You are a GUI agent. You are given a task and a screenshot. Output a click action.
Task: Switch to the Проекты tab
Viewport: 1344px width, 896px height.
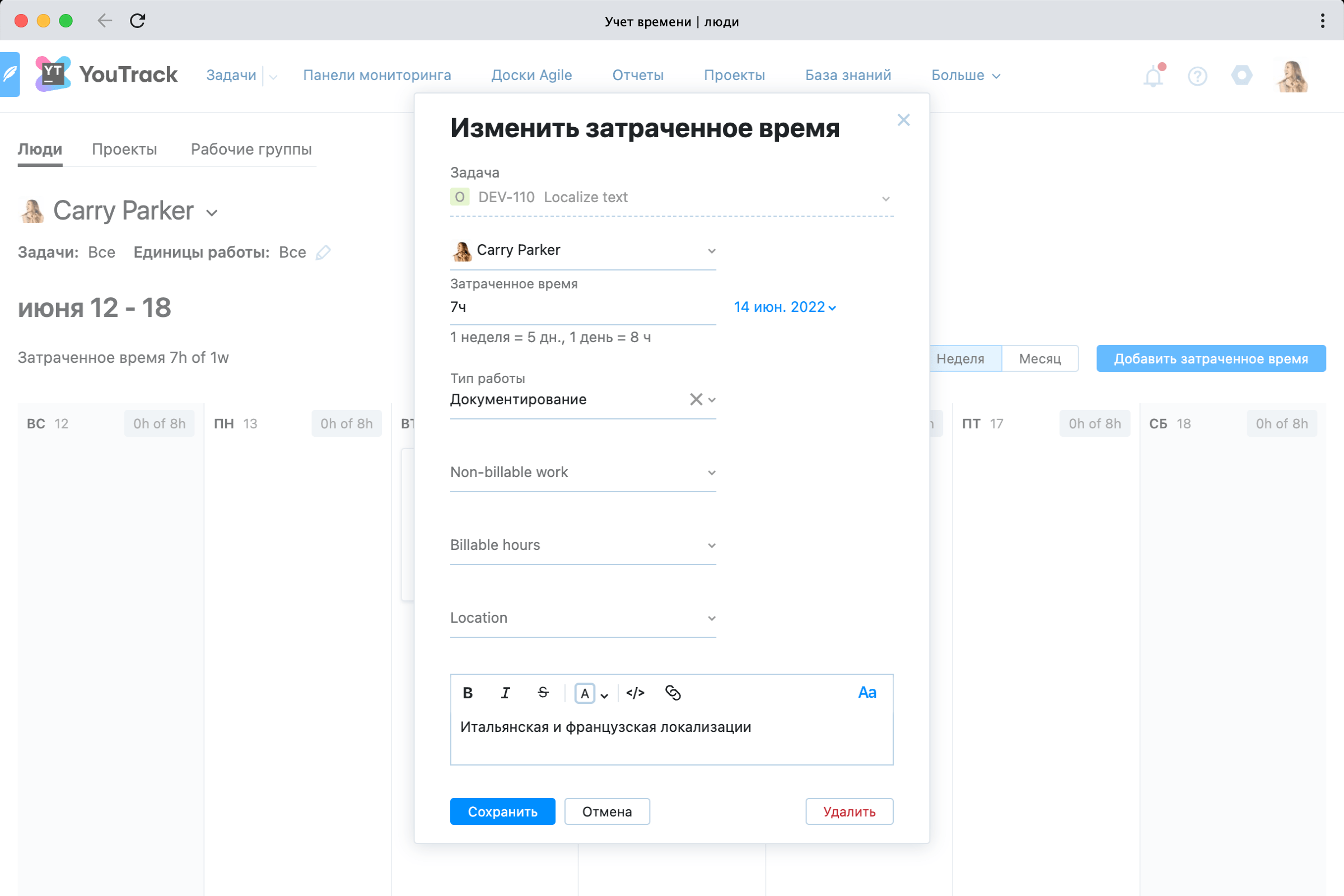point(124,149)
